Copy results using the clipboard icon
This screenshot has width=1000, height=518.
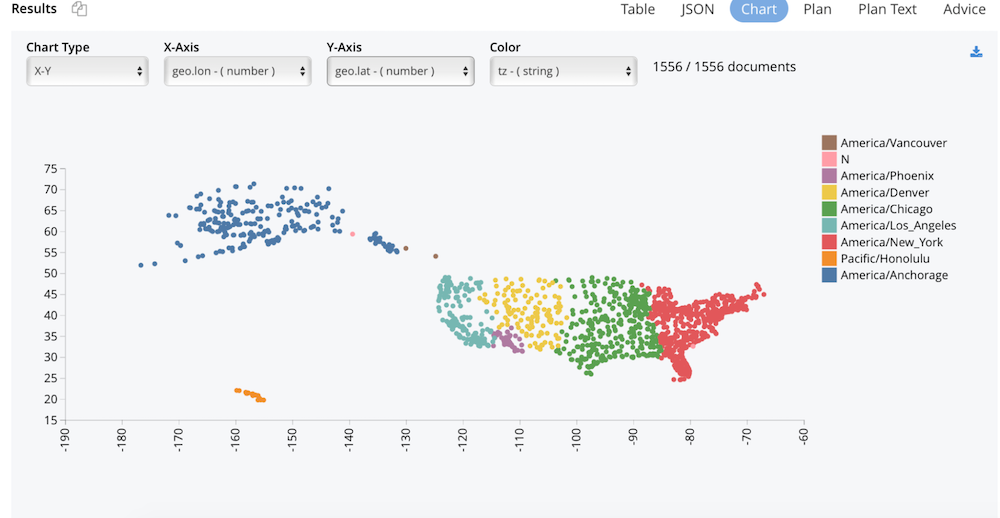(80, 9)
